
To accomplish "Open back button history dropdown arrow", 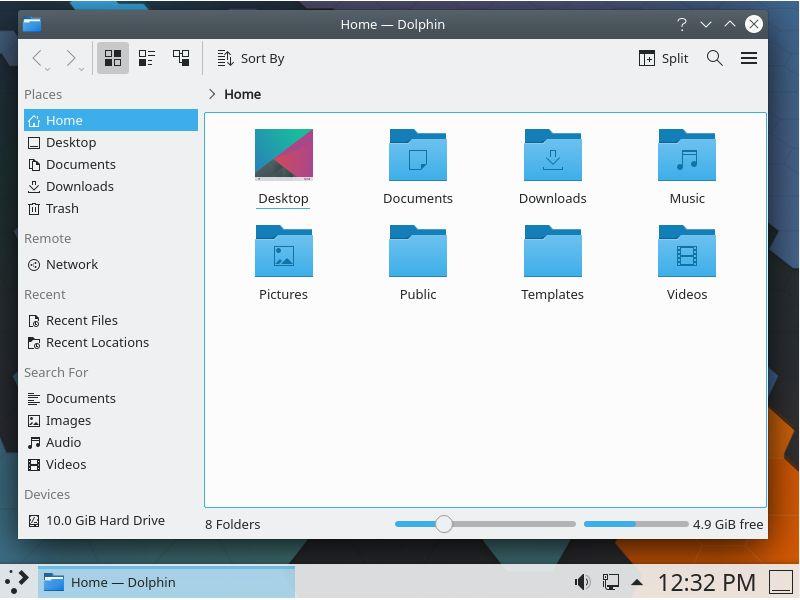I will pos(49,68).
